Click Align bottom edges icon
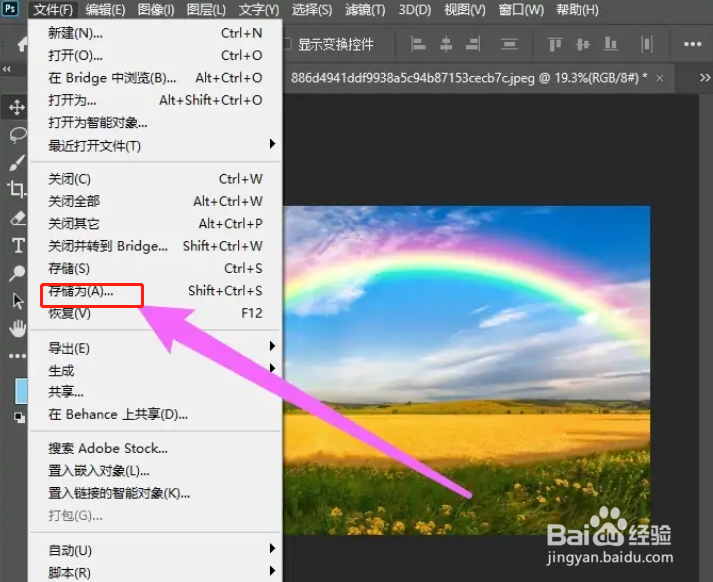Screen dimensions: 713x582 tap(610, 44)
